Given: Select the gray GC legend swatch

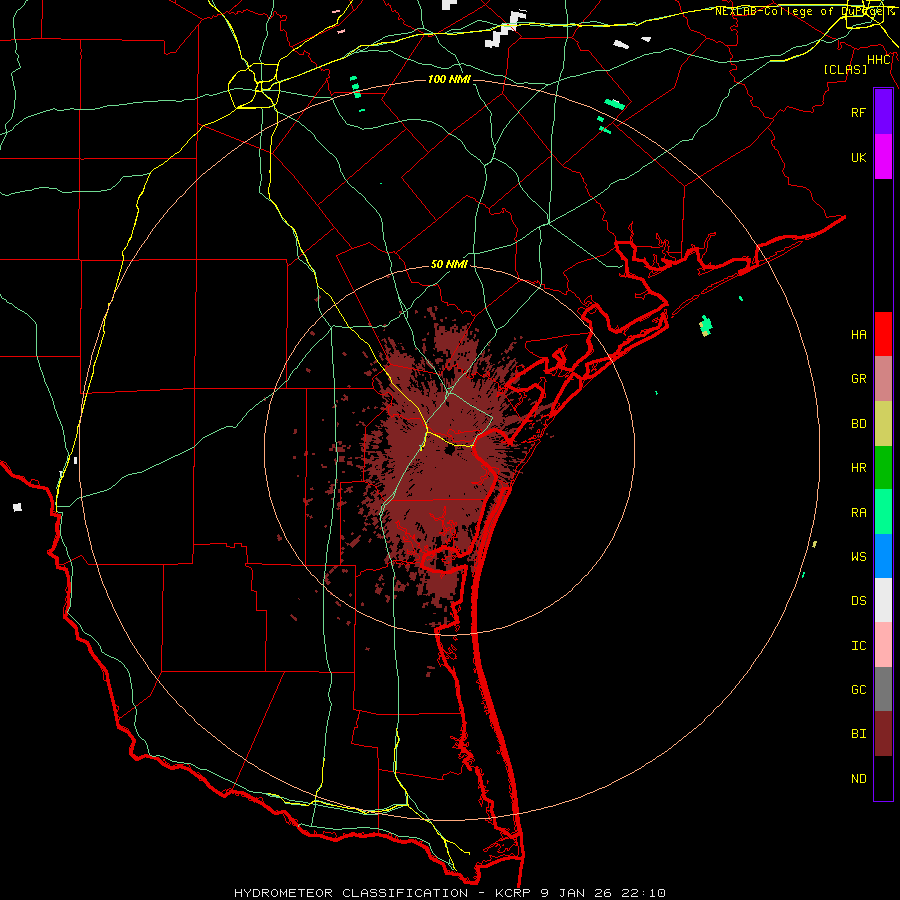Looking at the screenshot, I should coord(883,689).
